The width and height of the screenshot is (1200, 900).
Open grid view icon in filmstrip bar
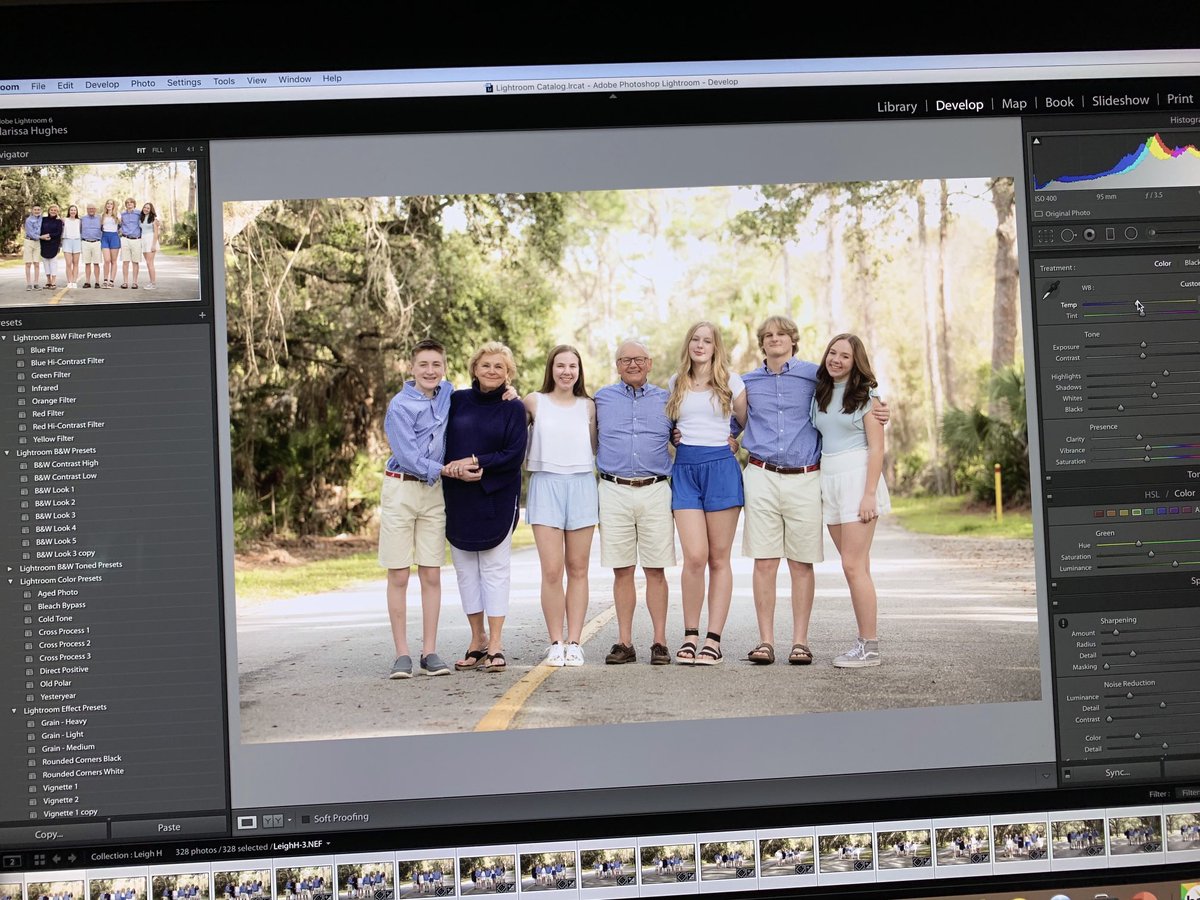point(39,859)
